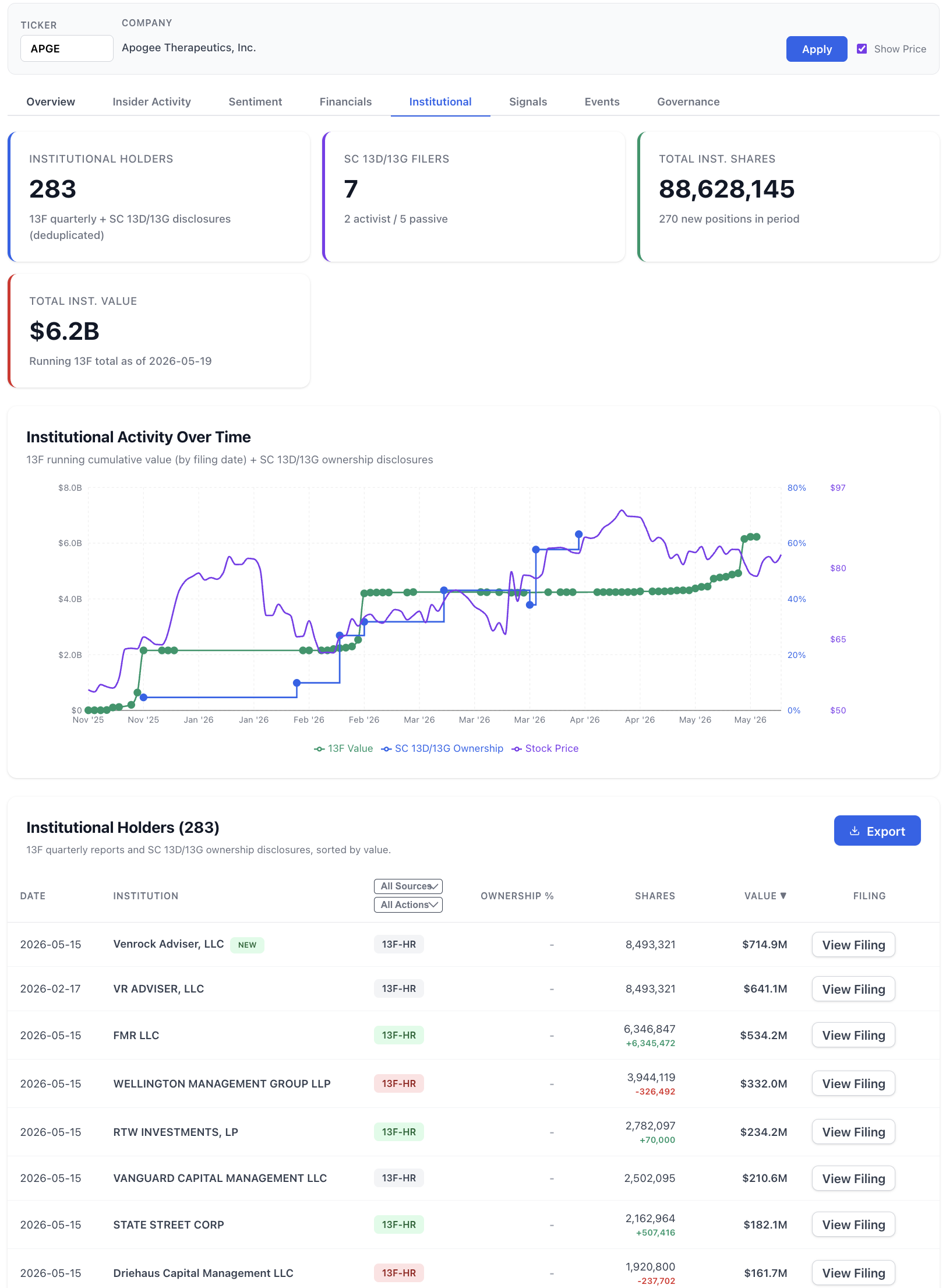Click the red 13F-HR tag for Wellington
This screenshot has width=946, height=1288.
[399, 1083]
